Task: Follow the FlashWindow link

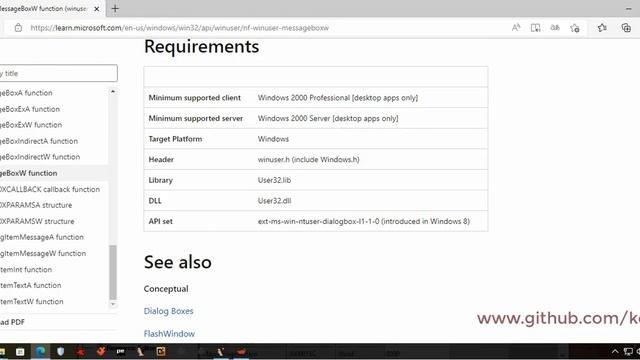Action: [x=169, y=334]
